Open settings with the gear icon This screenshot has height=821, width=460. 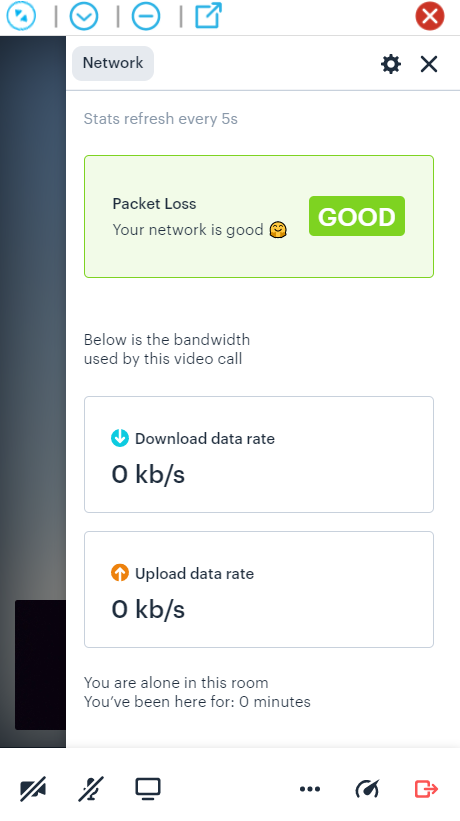390,64
